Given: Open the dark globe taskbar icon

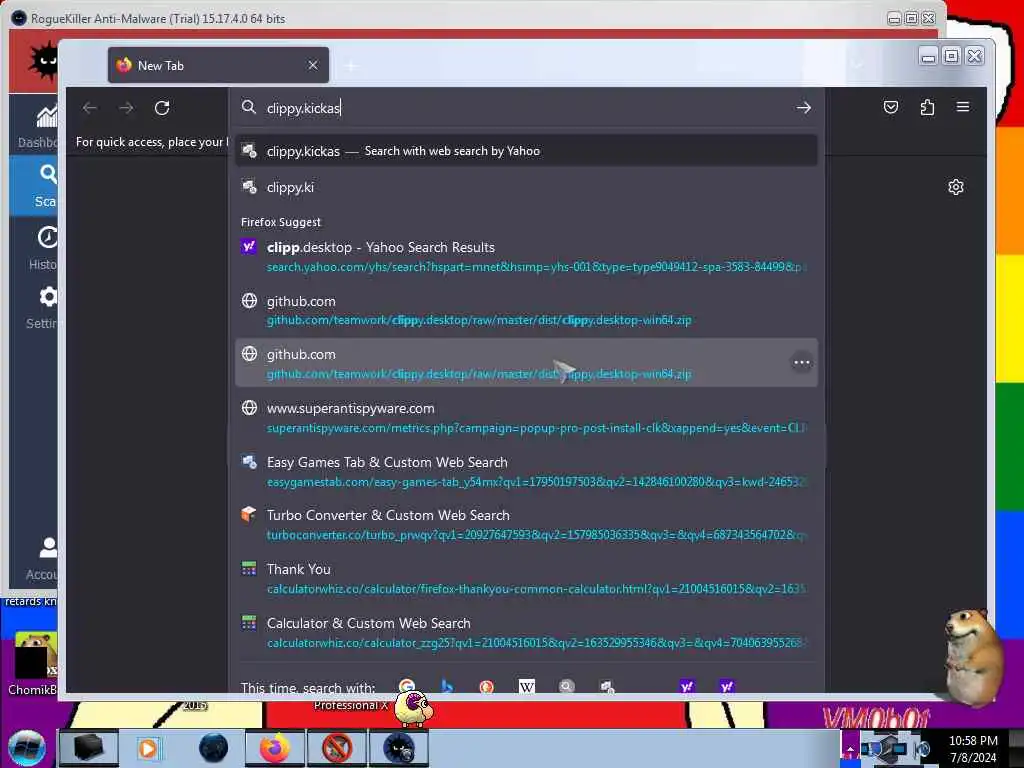Looking at the screenshot, I should click(x=213, y=748).
